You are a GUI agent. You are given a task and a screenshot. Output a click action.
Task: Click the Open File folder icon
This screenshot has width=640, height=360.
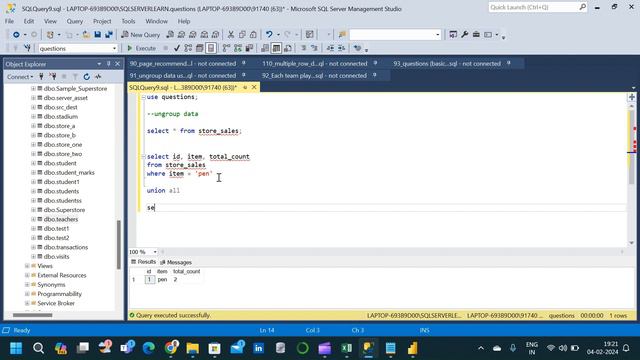point(86,35)
